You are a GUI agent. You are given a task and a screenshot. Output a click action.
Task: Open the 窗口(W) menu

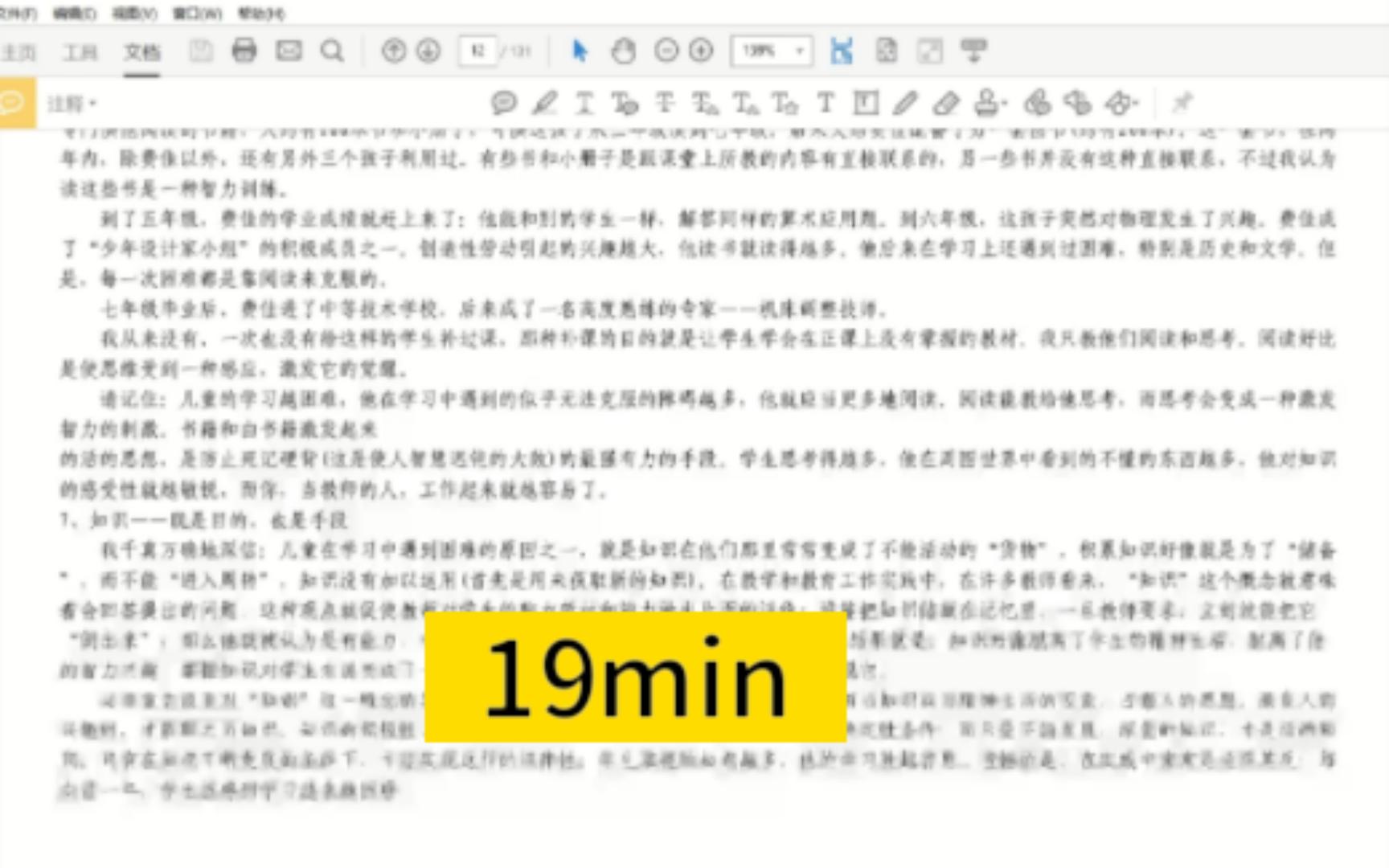pyautogui.click(x=198, y=14)
